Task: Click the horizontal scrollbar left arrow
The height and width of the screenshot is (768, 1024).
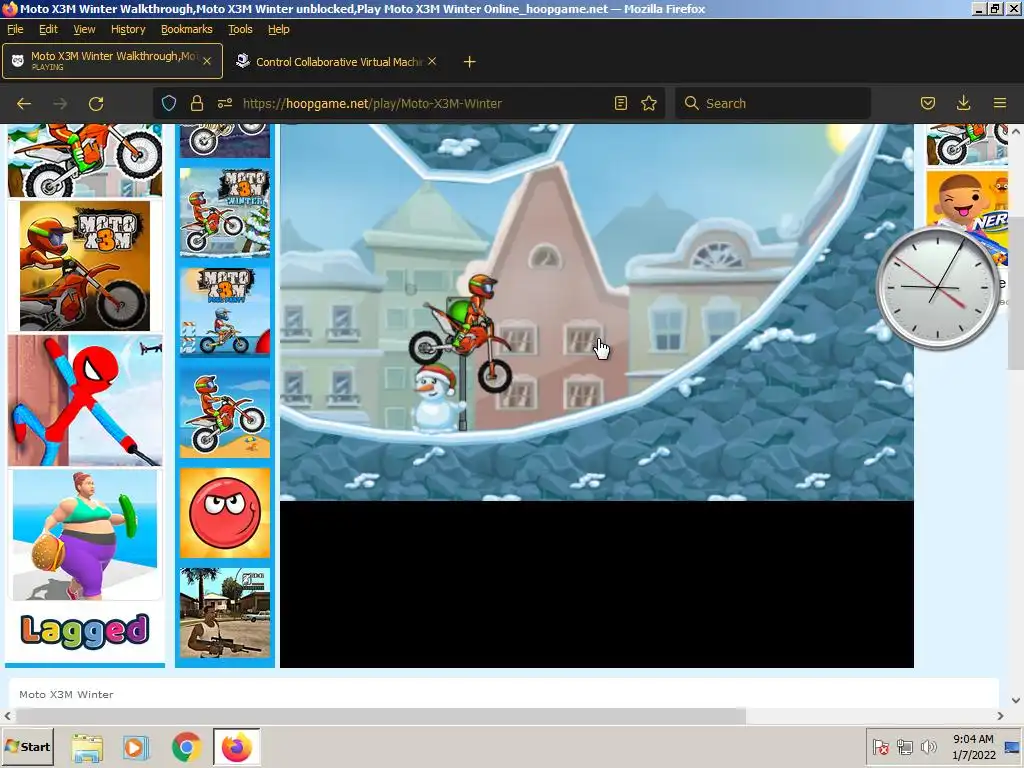Action: click(x=7, y=716)
